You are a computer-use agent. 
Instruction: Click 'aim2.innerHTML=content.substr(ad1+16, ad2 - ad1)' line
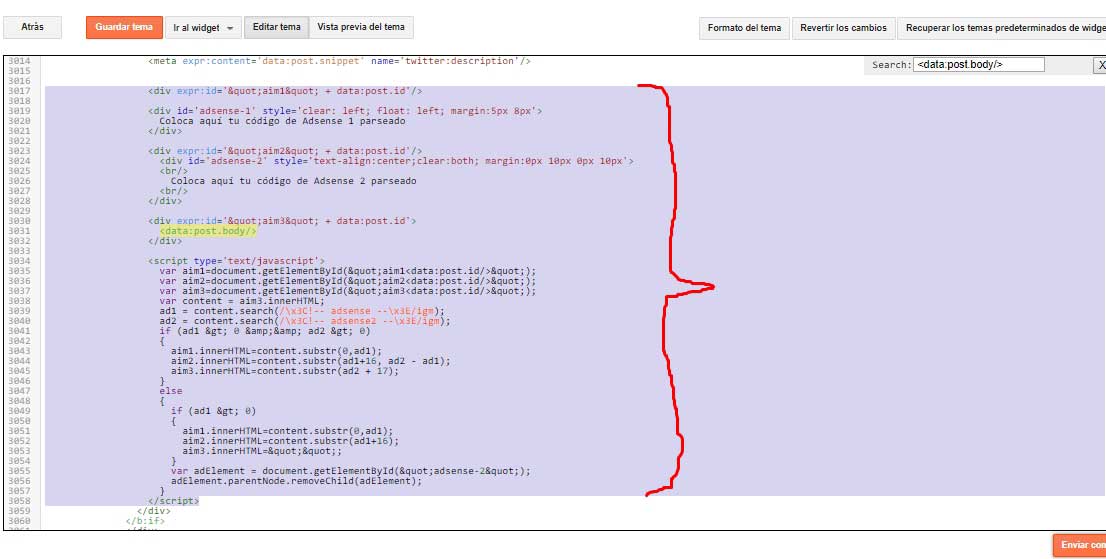coord(310,360)
